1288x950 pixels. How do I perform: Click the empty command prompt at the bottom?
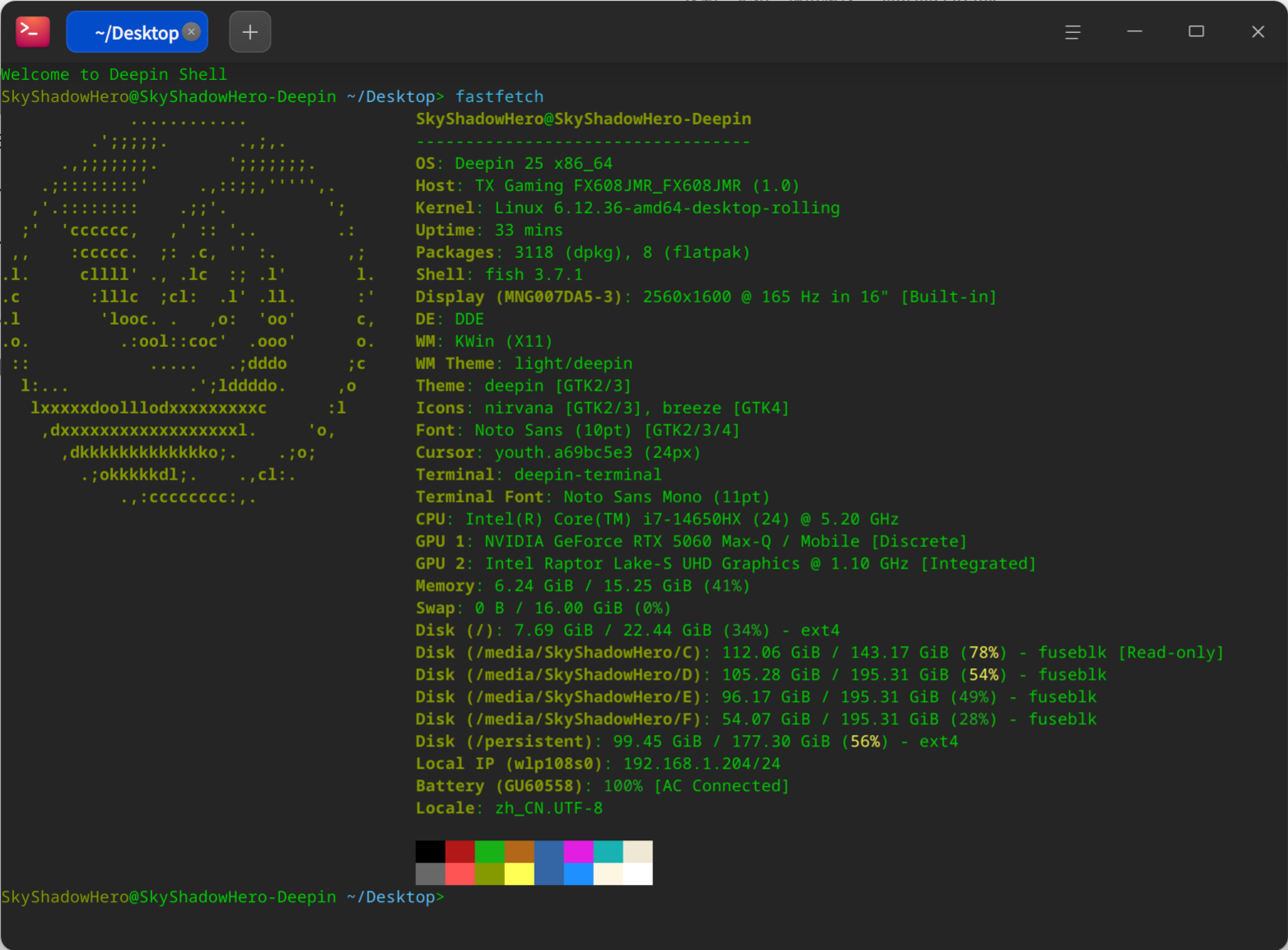(x=222, y=896)
